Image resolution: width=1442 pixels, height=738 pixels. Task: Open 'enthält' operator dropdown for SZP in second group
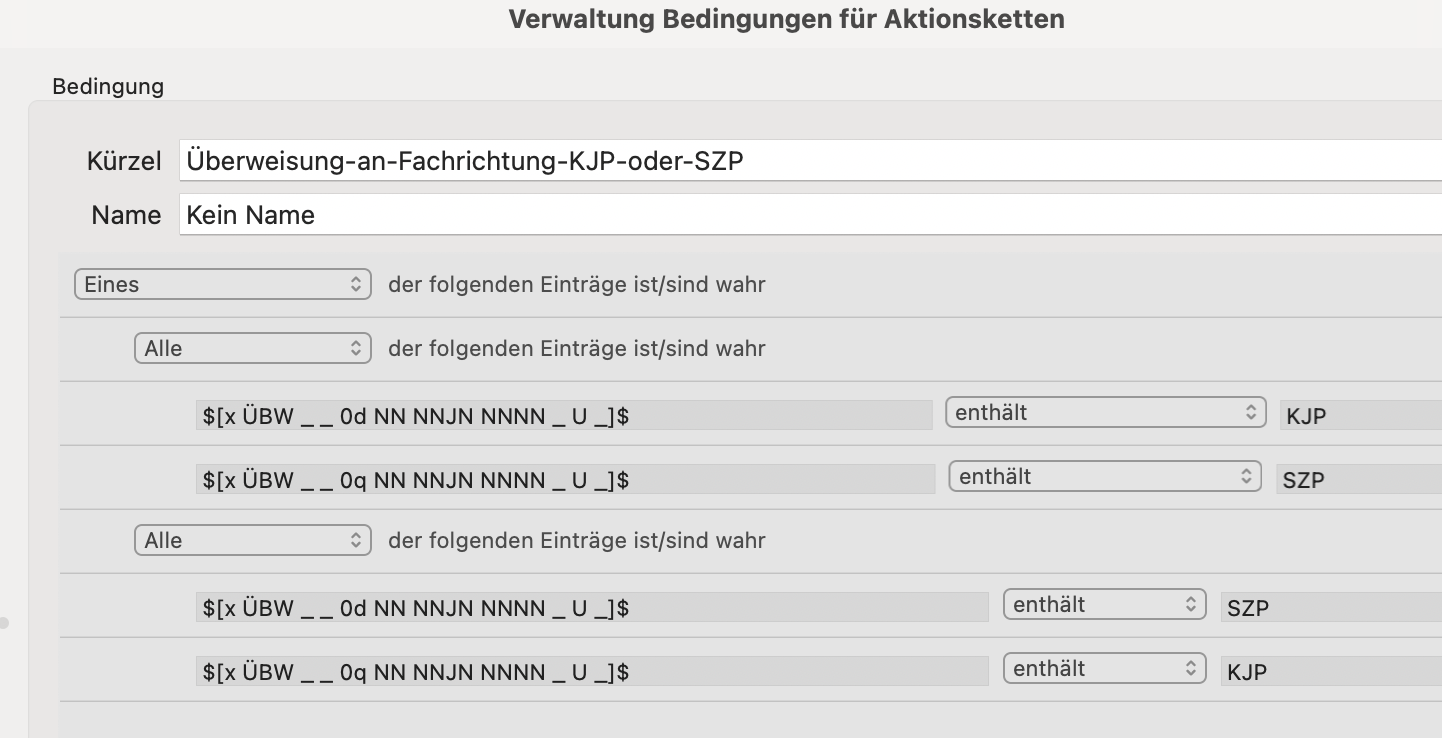[x=1104, y=605]
